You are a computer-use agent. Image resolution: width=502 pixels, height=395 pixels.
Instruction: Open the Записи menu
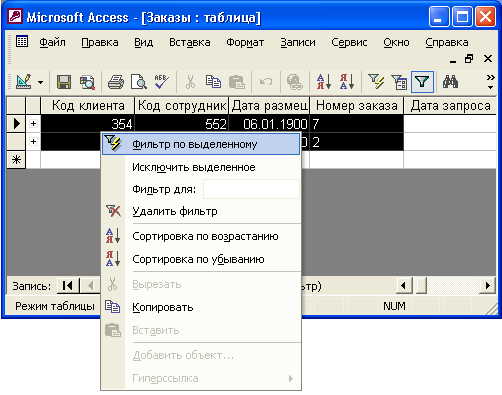(298, 43)
